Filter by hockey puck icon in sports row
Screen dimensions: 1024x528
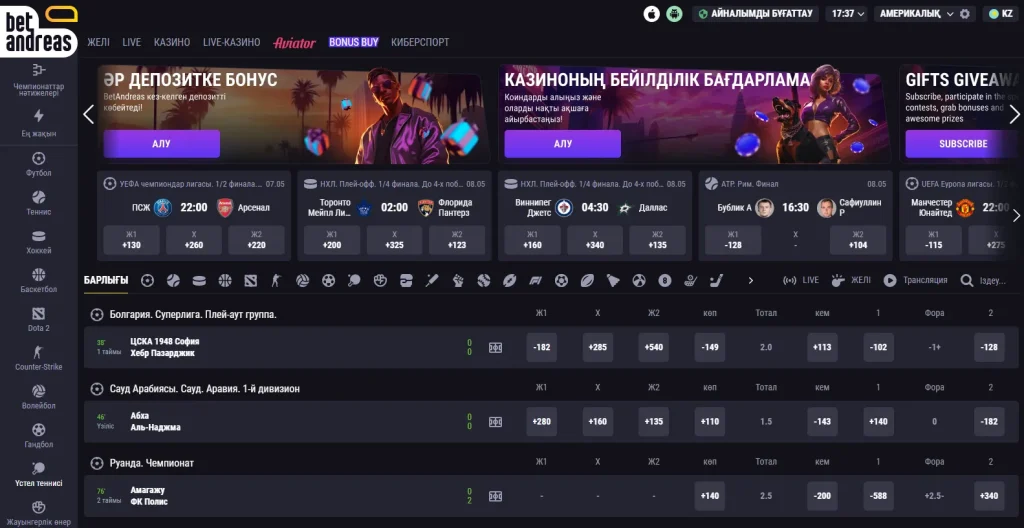199,280
